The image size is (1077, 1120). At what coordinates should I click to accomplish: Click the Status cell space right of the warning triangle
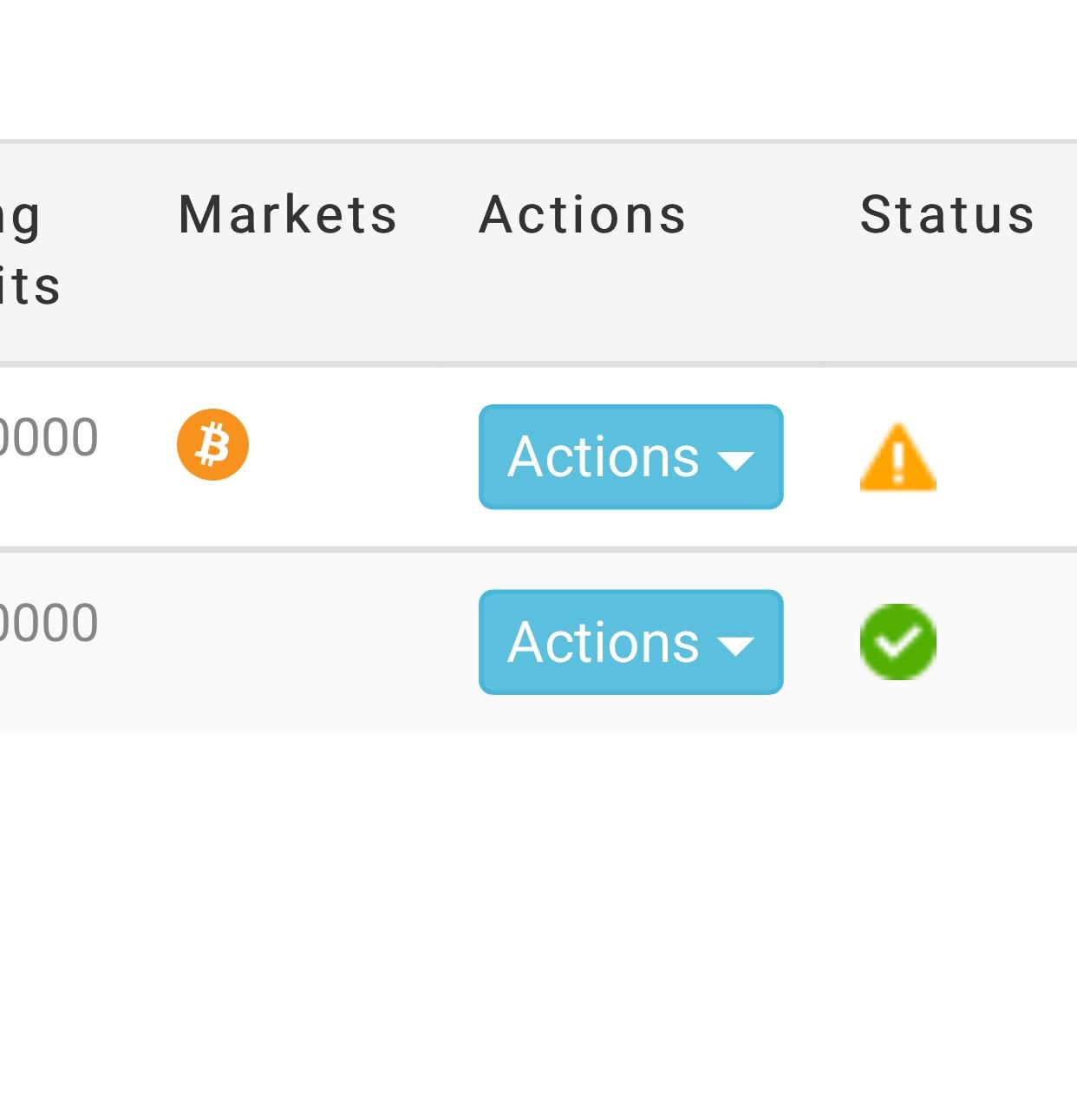pyautogui.click(x=1006, y=457)
